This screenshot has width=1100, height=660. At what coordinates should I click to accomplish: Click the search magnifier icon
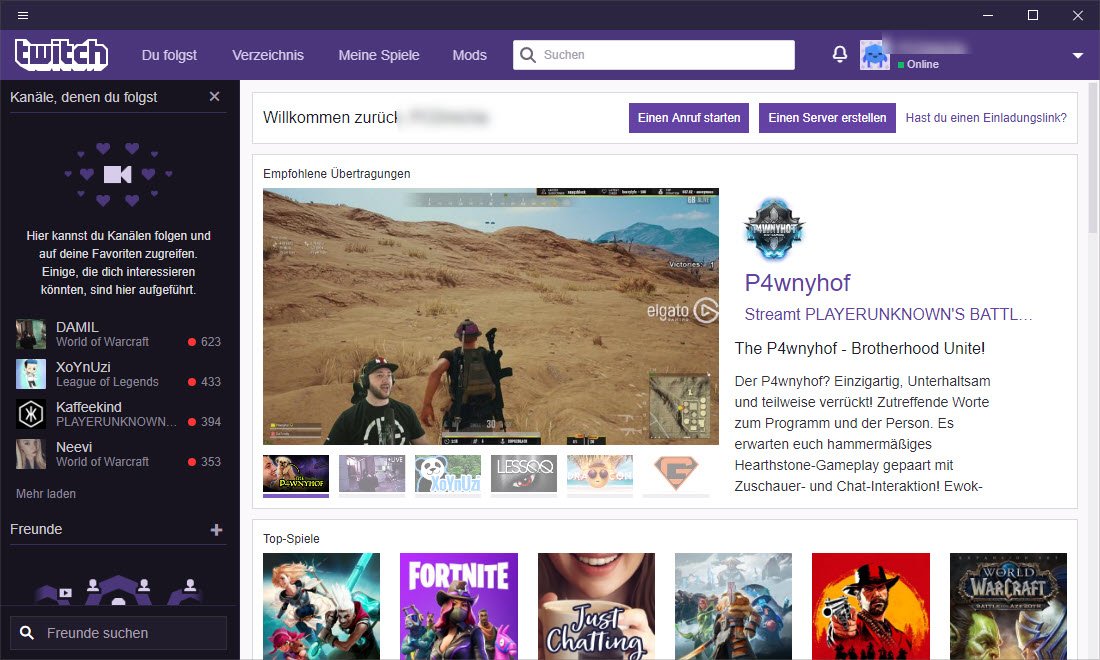528,55
